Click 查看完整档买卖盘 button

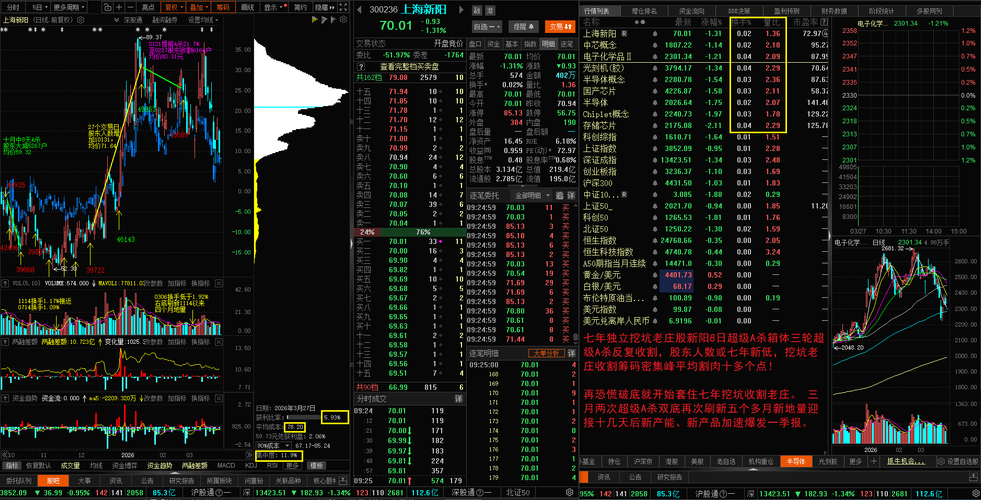[410, 66]
